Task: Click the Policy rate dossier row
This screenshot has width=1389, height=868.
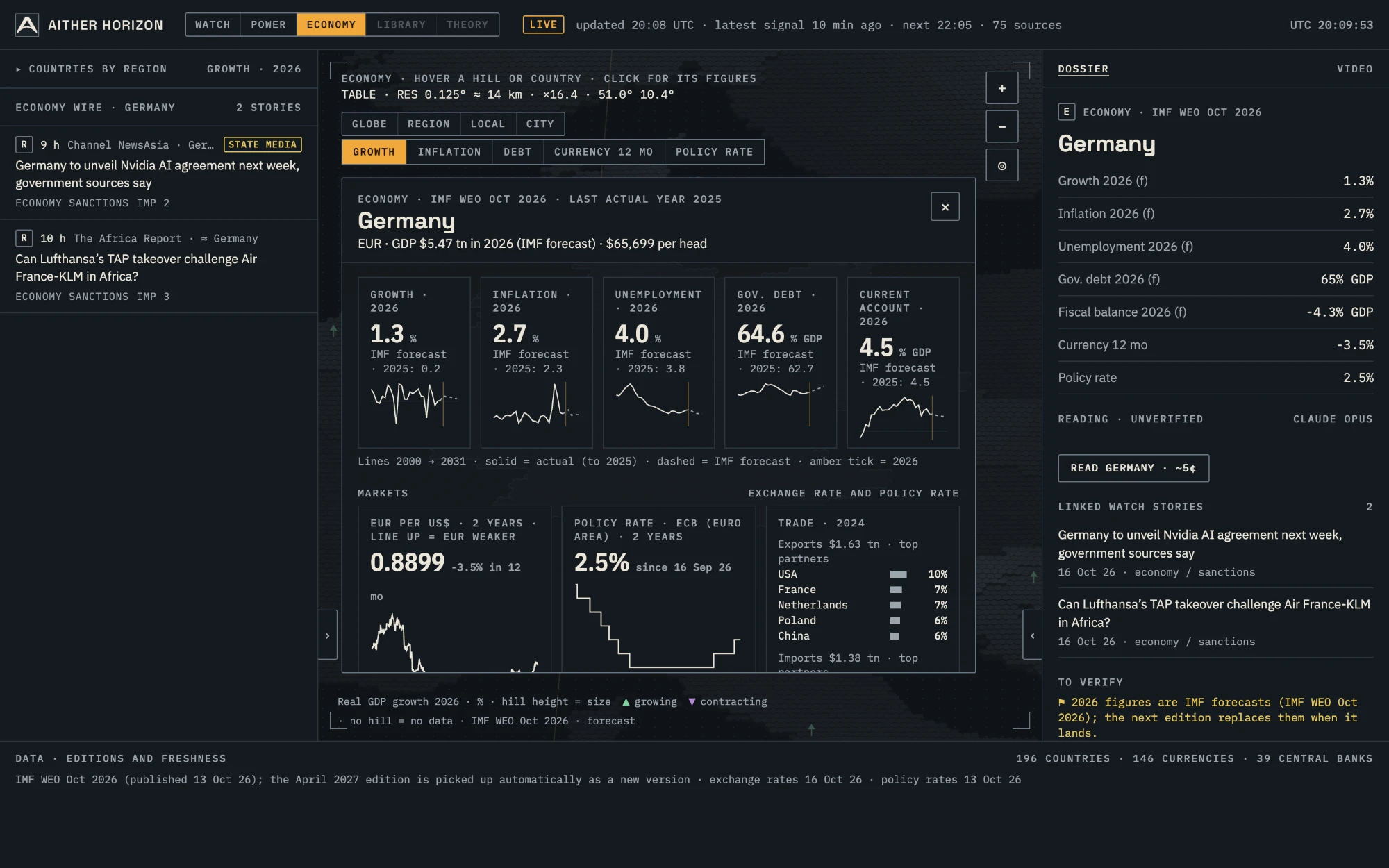Action: [x=1215, y=378]
